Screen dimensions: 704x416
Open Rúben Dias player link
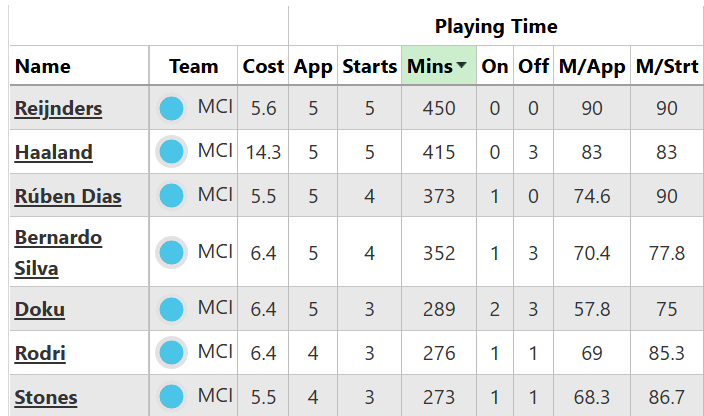[67, 196]
